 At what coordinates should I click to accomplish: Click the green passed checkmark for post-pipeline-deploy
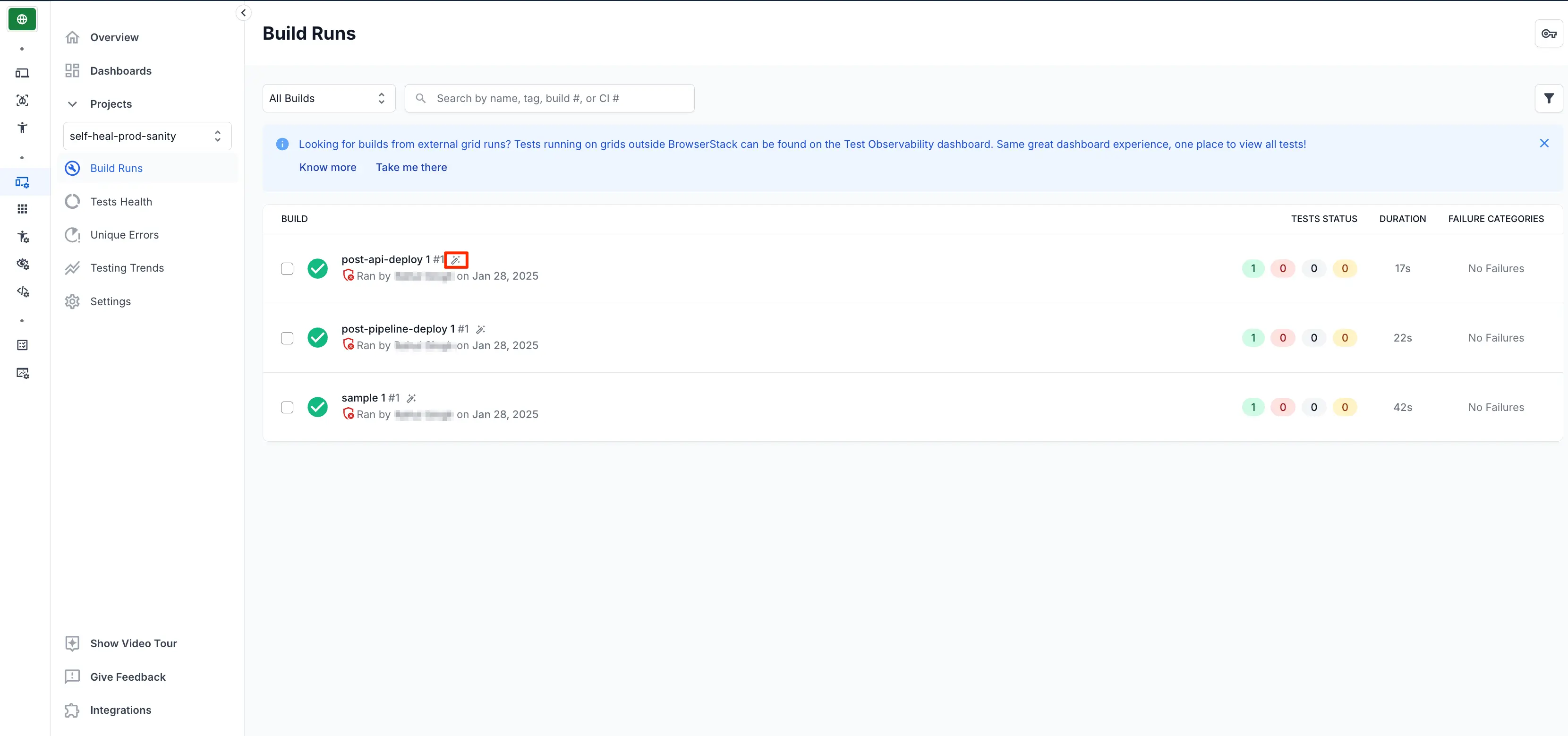[x=317, y=337]
